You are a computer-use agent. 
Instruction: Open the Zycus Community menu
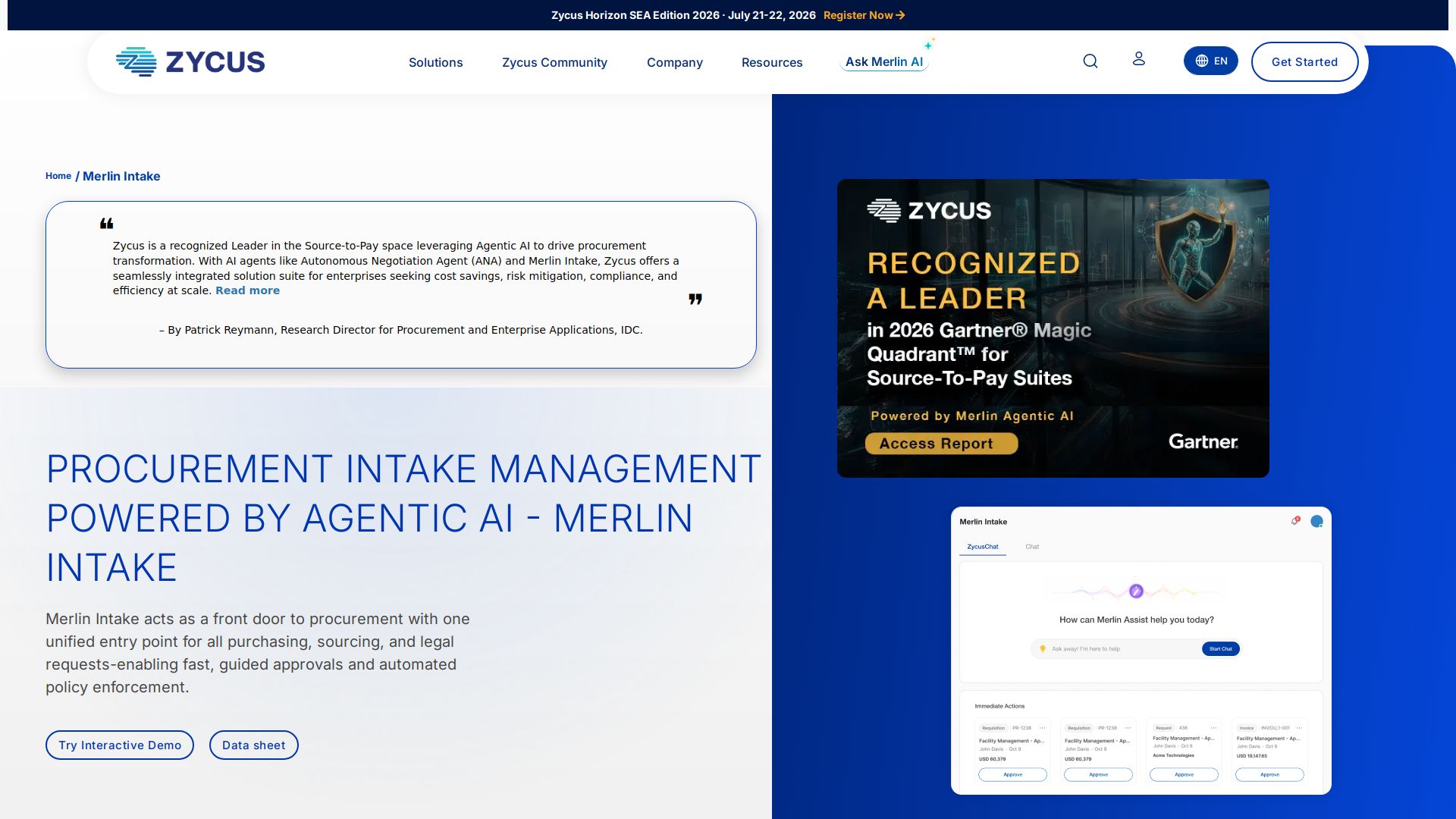pos(554,62)
